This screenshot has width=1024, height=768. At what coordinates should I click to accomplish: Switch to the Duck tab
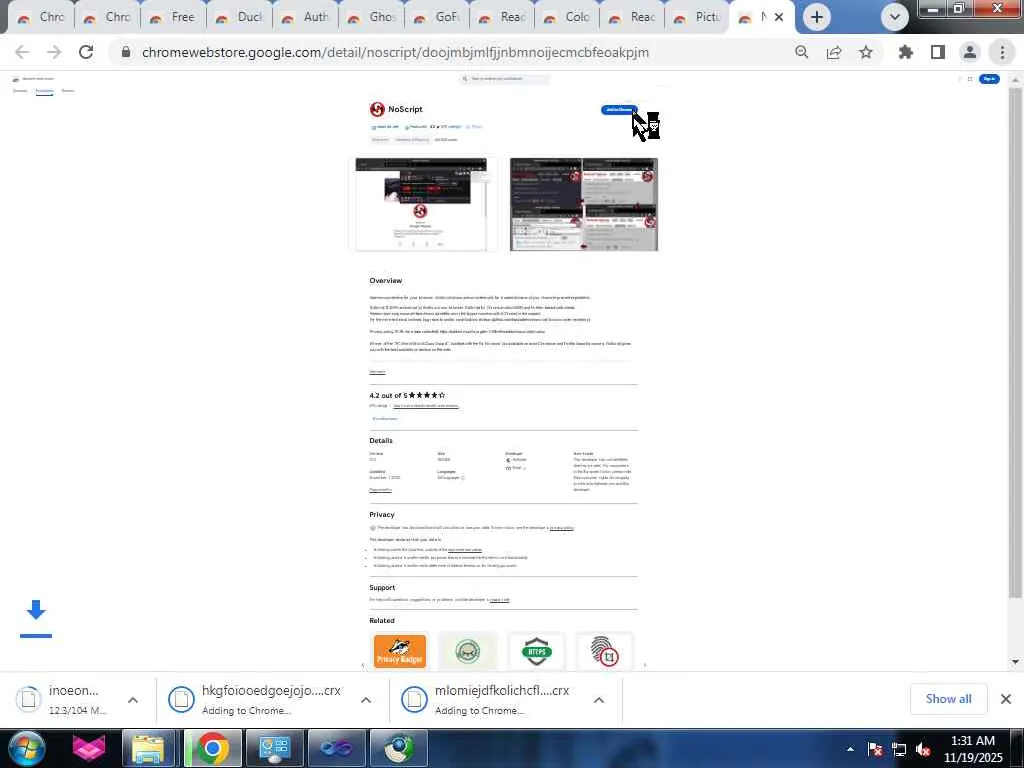(x=240, y=17)
